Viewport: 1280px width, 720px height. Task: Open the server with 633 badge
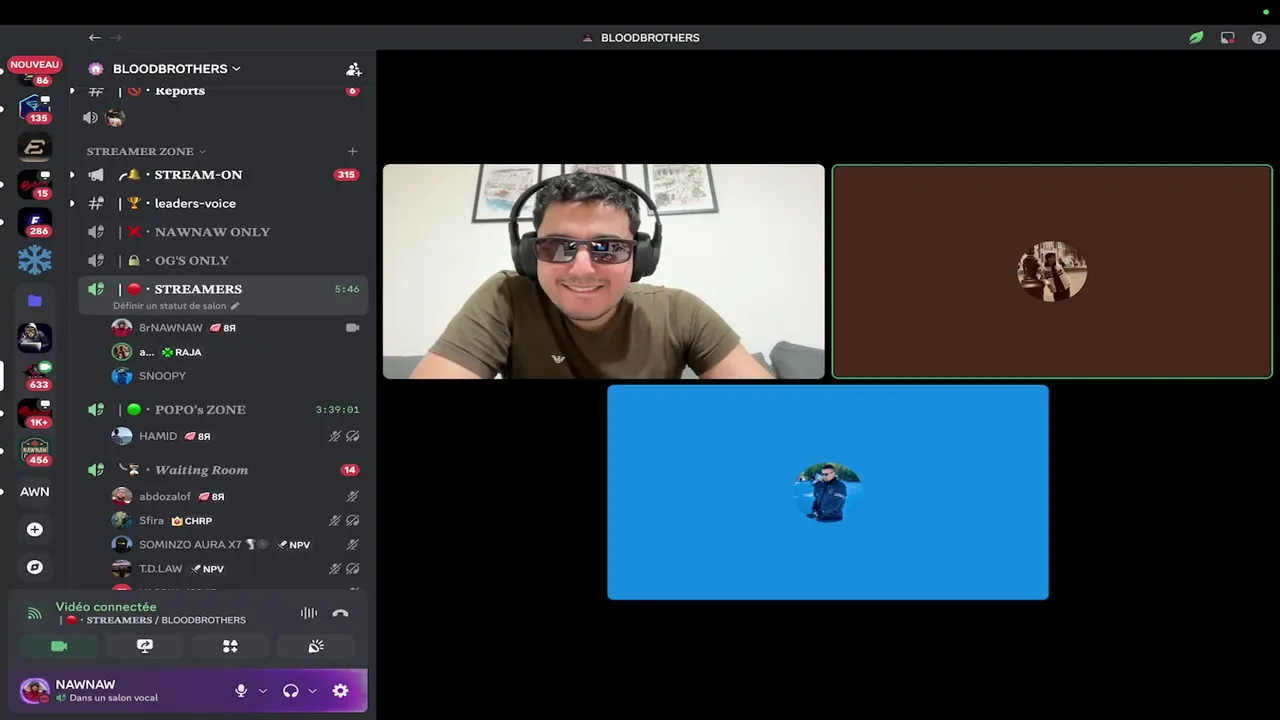click(x=35, y=375)
